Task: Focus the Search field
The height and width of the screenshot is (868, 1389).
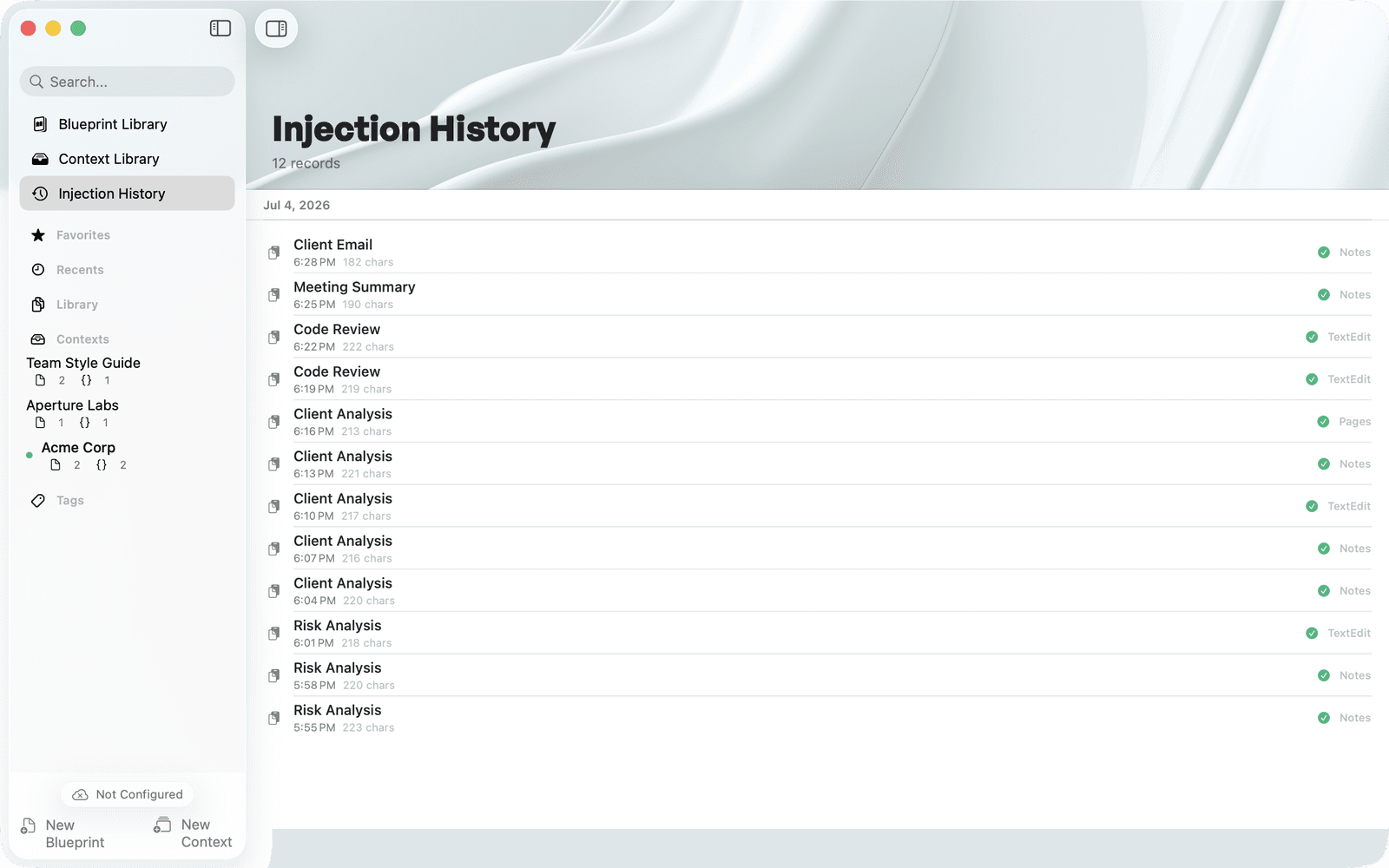Action: click(x=127, y=82)
